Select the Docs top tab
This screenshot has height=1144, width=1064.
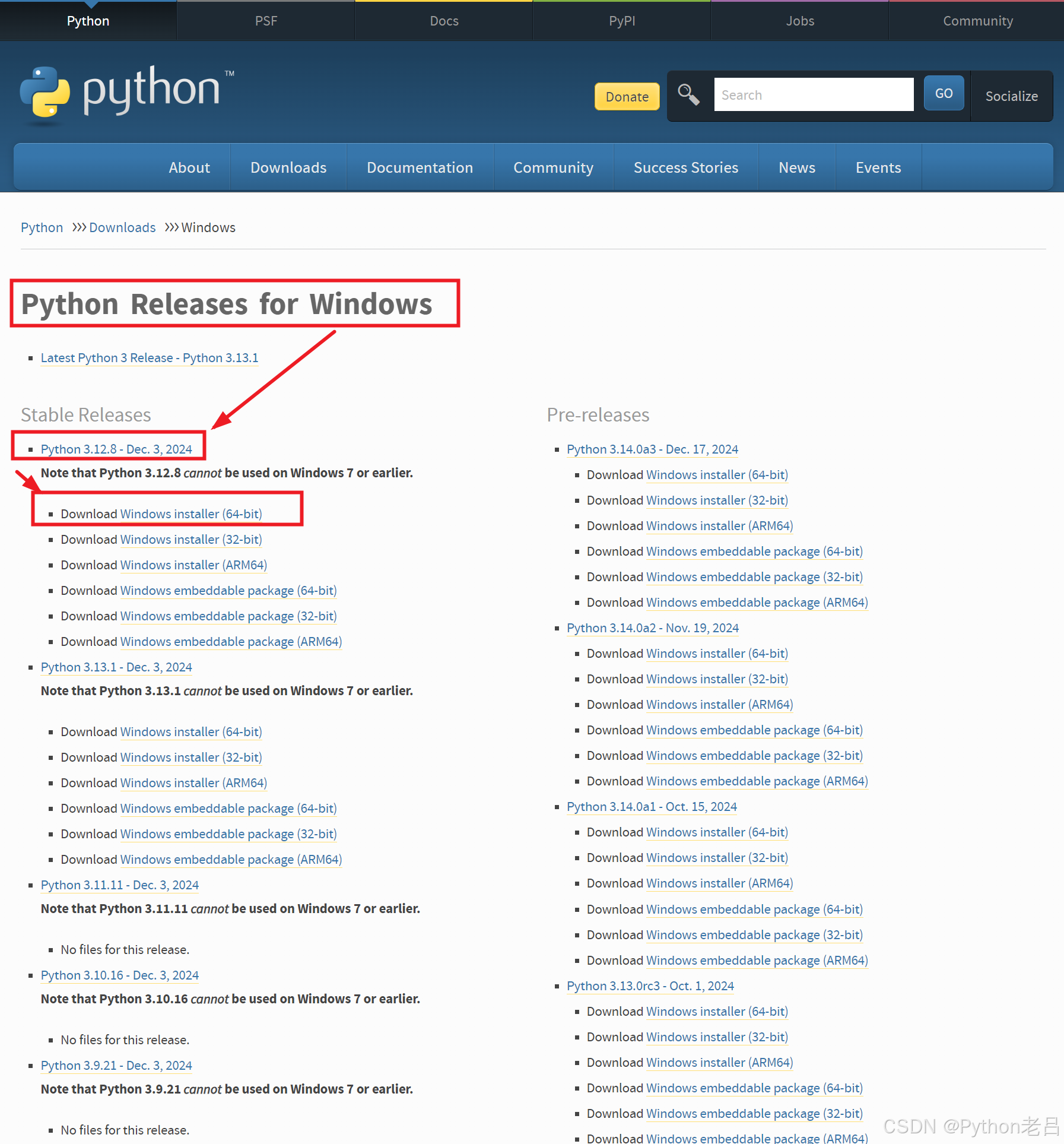click(x=444, y=21)
